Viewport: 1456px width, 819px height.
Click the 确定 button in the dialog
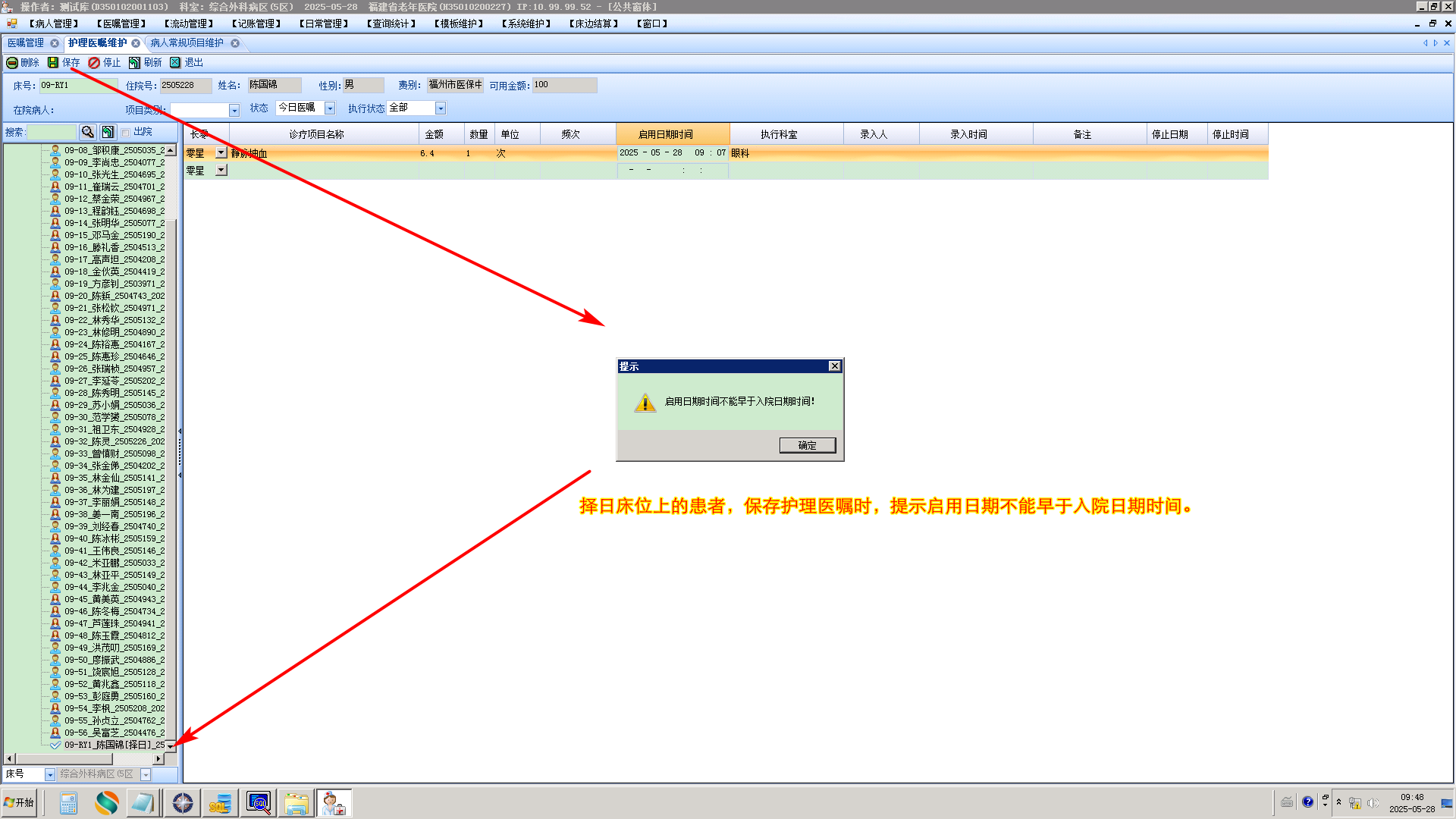pos(807,445)
